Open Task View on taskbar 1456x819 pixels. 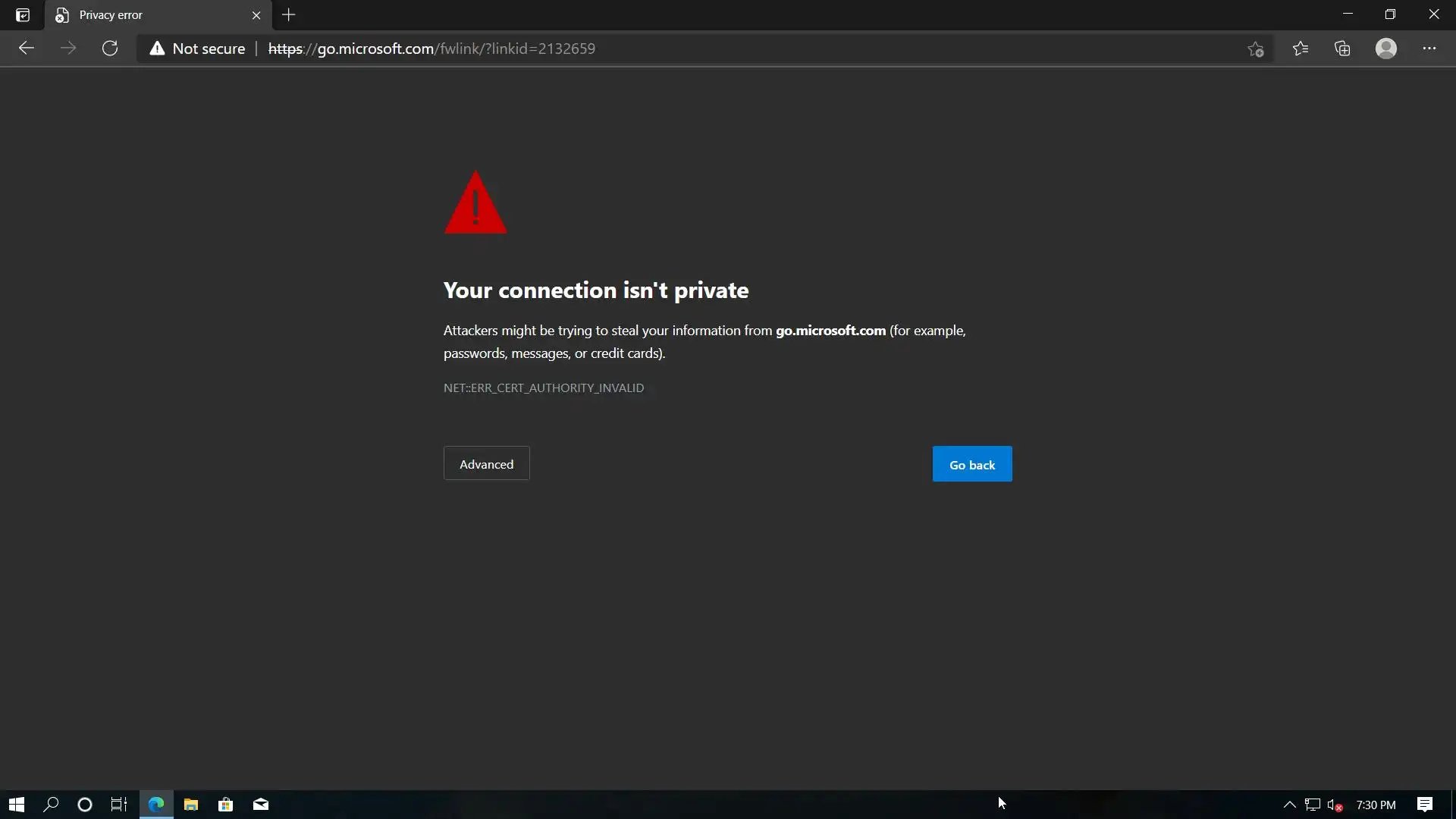[x=119, y=805]
